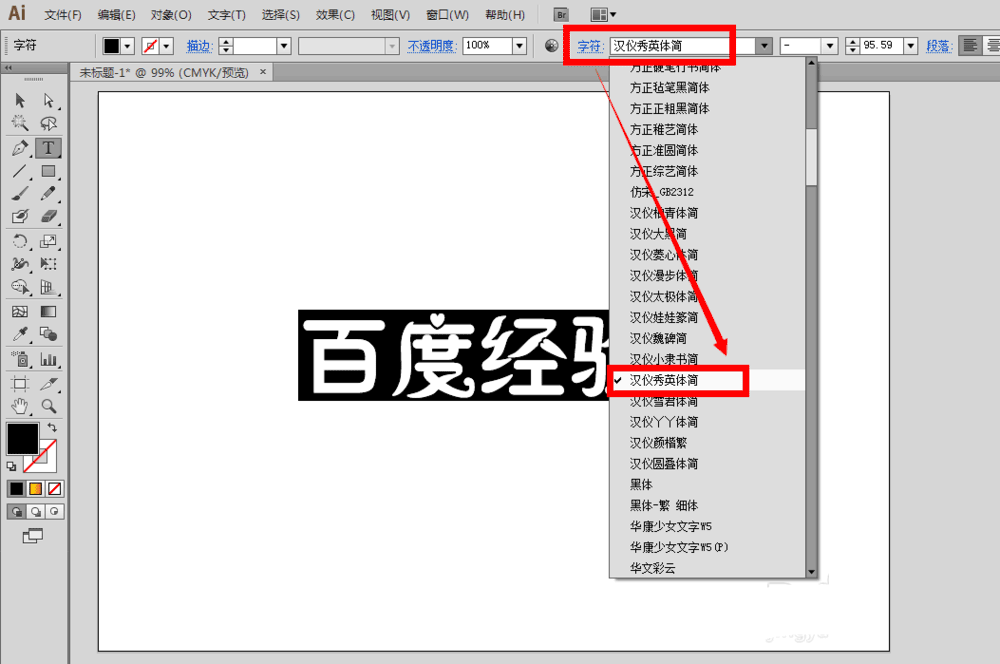Viewport: 1000px width, 664px height.
Task: Set paint mode to Gradient
Action: pyautogui.click(x=36, y=489)
